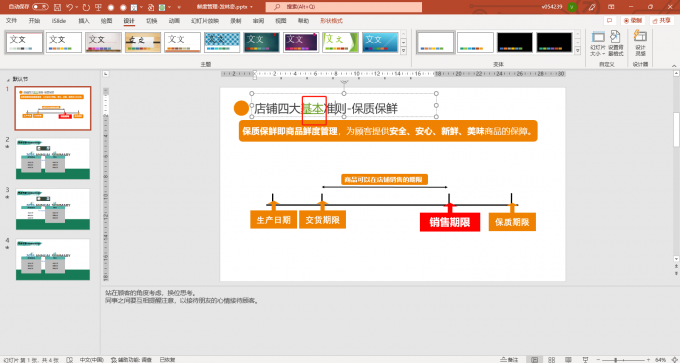Click the orange circle beside slide title
The height and width of the screenshot is (363, 680).
click(241, 108)
